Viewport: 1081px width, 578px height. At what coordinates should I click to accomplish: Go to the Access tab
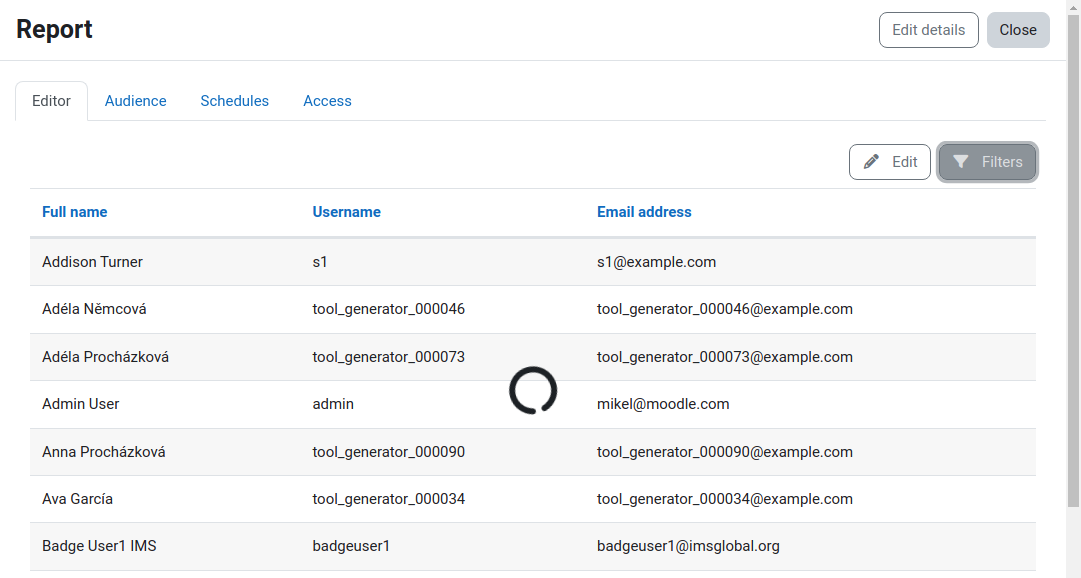[x=327, y=101]
